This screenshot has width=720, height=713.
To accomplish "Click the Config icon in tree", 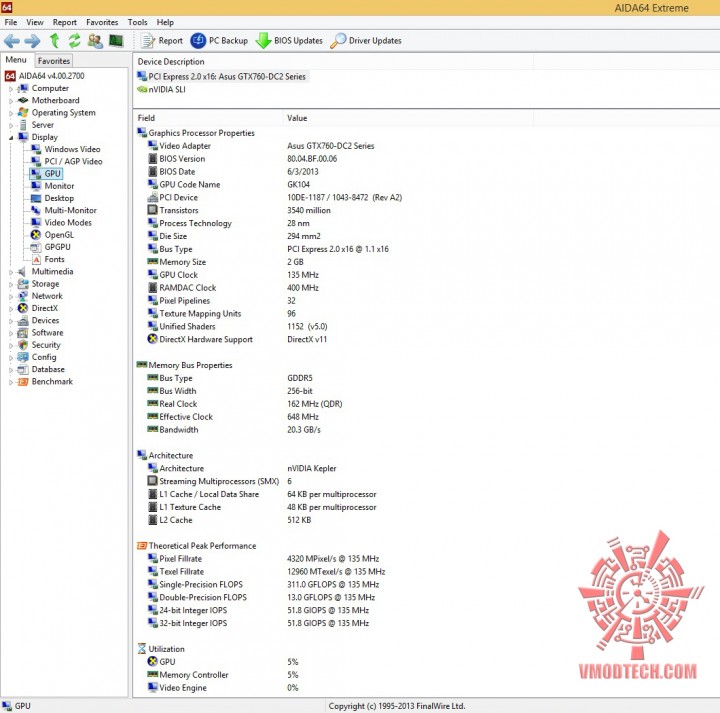I will pyautogui.click(x=23, y=357).
